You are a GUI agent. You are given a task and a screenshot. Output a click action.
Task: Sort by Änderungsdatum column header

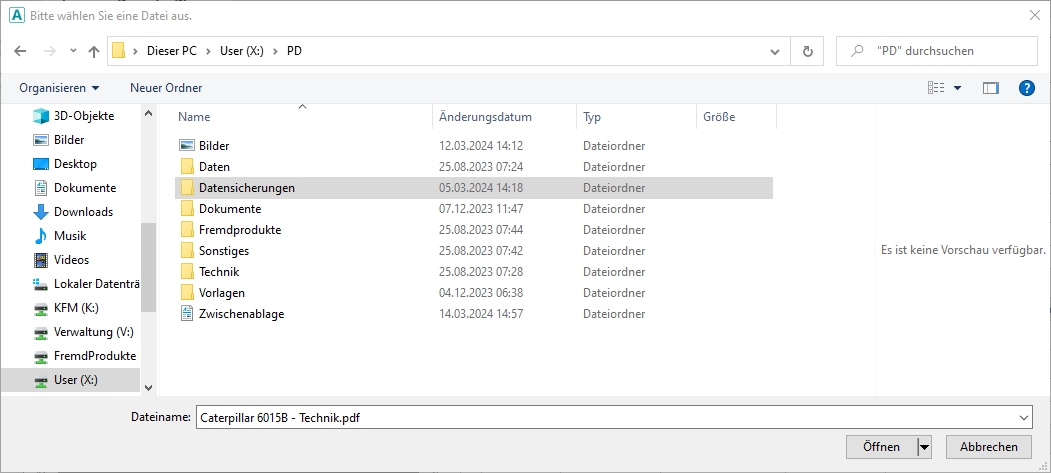coord(485,117)
